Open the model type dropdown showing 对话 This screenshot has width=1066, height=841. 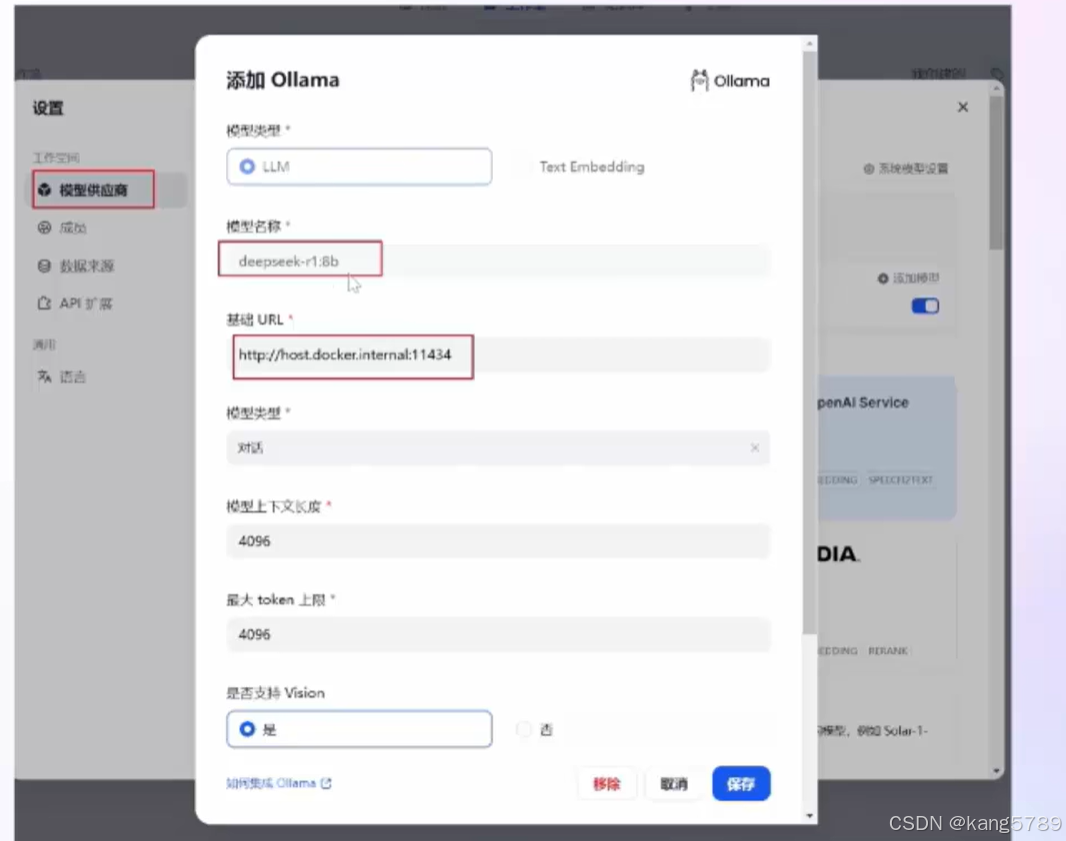click(x=498, y=447)
